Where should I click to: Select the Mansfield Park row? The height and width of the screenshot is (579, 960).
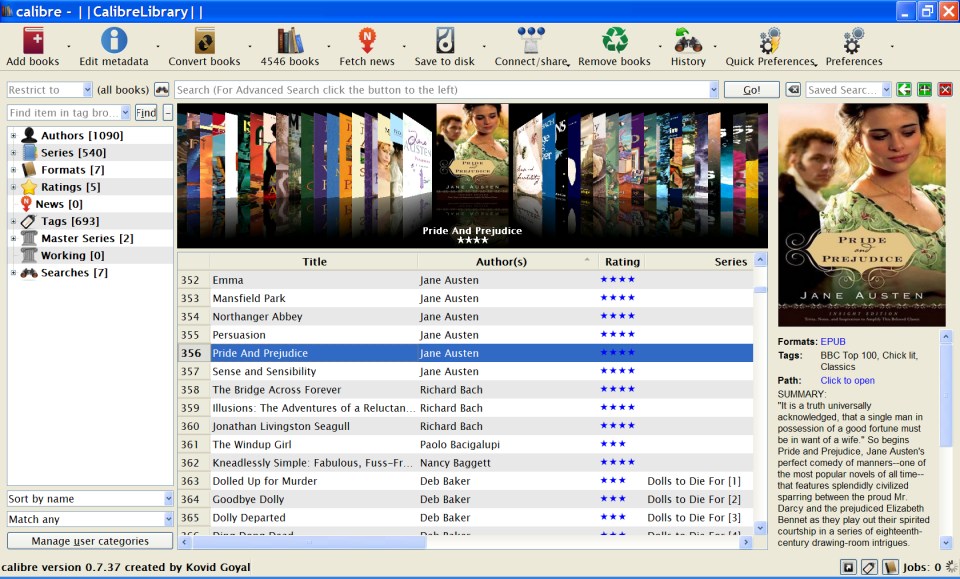click(x=465, y=298)
